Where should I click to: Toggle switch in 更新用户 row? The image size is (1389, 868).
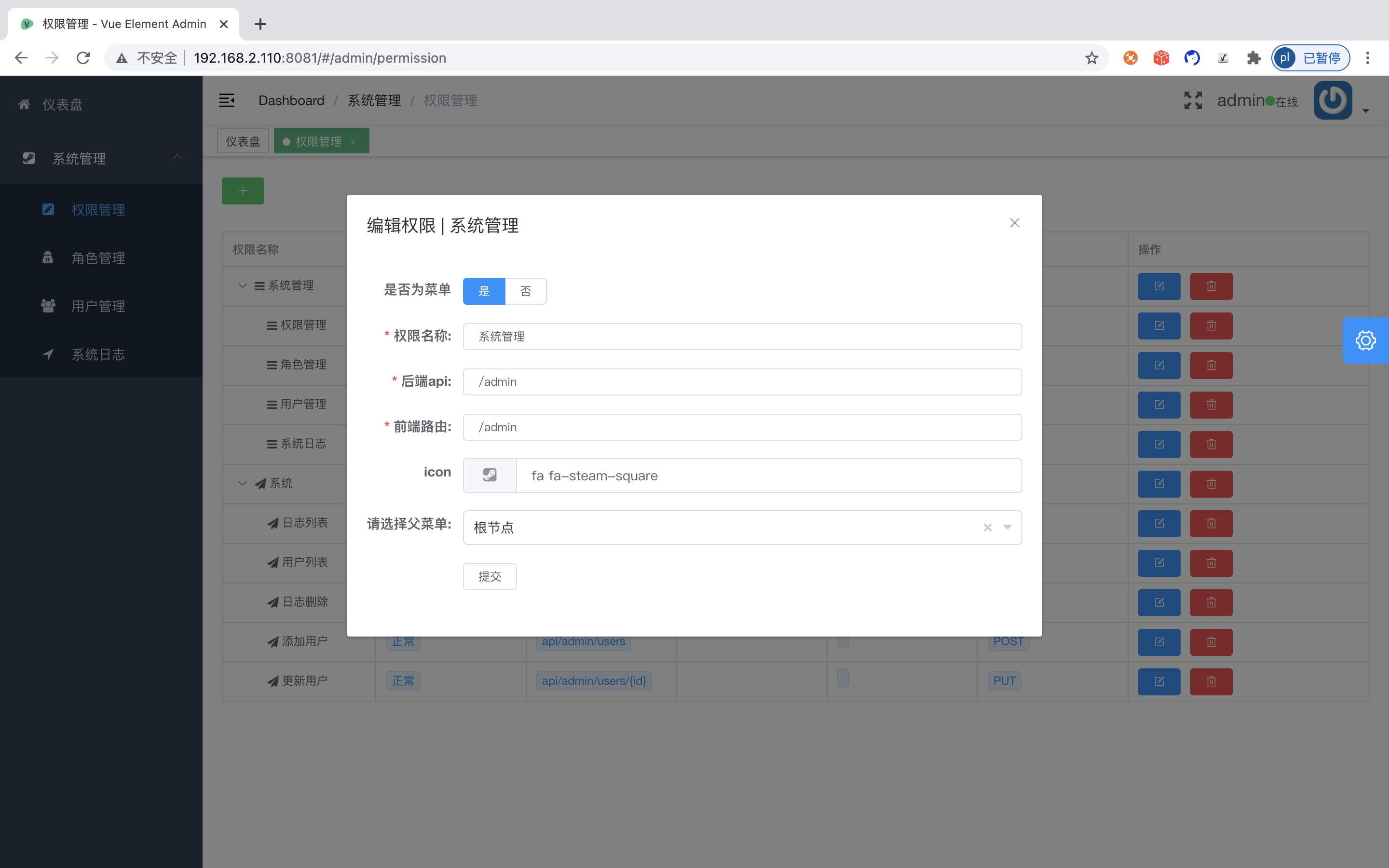(843, 678)
